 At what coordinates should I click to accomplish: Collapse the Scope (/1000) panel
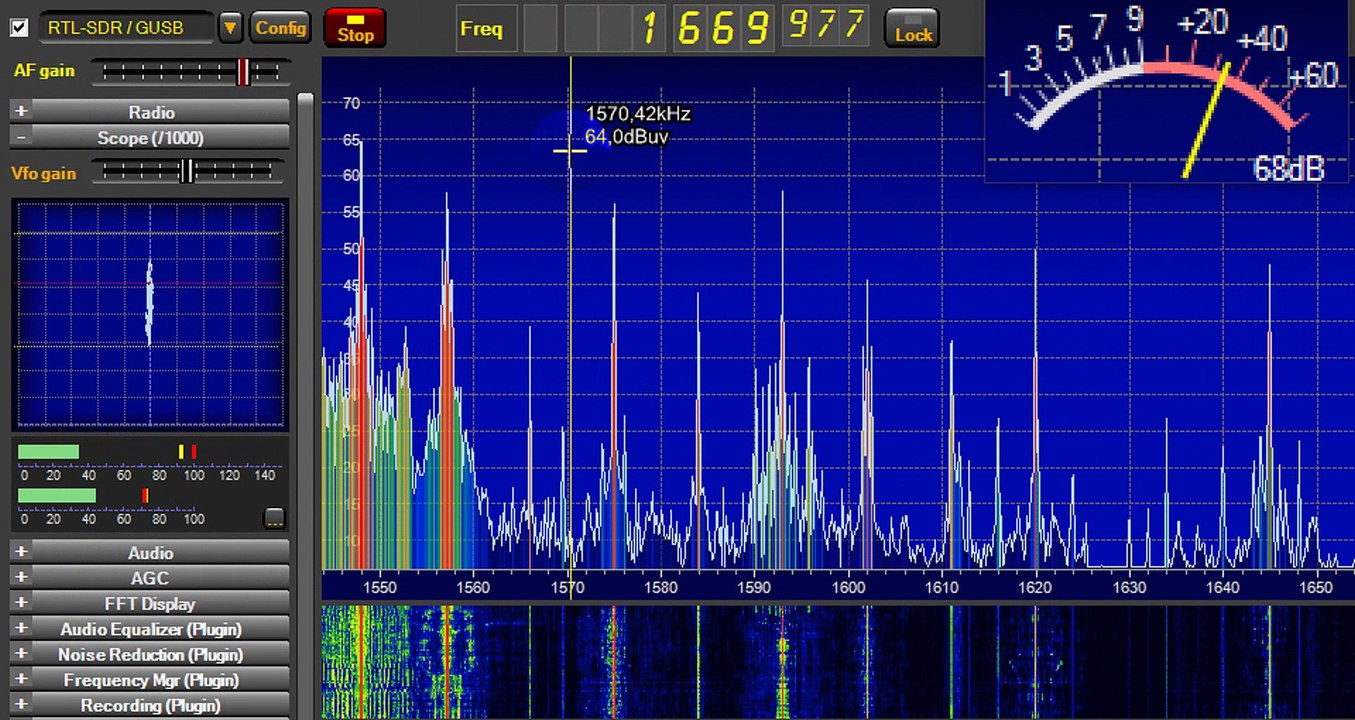(150, 138)
